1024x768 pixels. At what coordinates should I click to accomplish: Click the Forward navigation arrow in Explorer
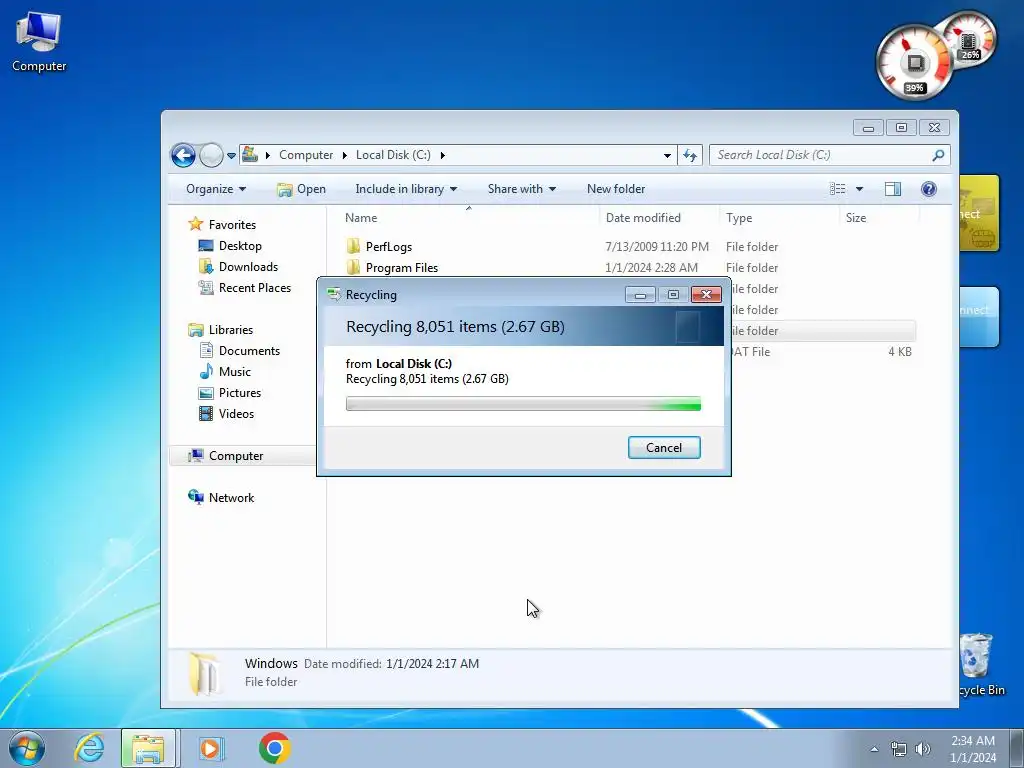click(211, 155)
